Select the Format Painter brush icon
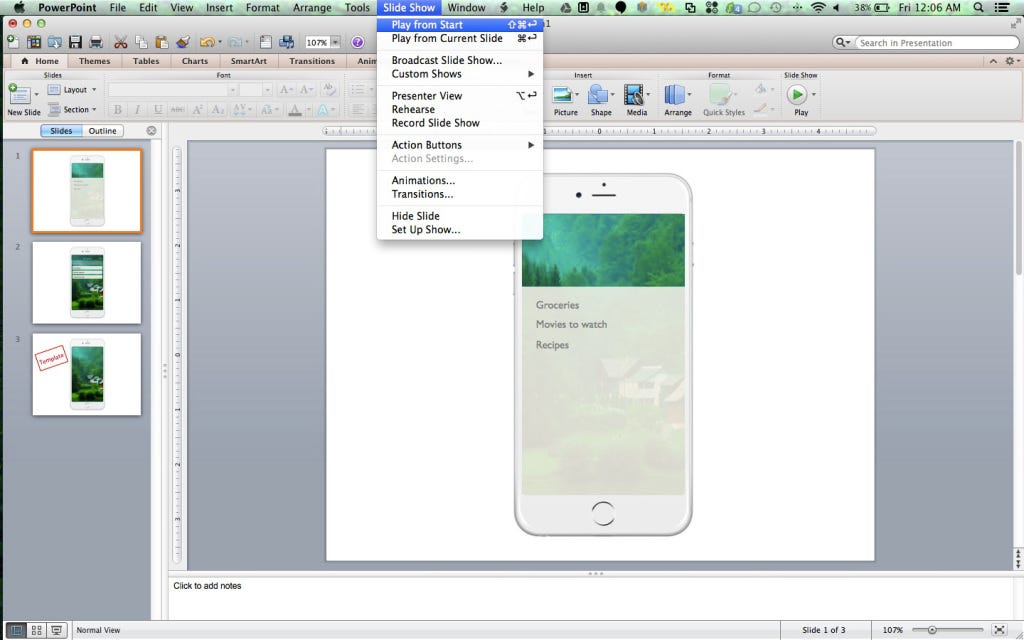 coord(183,42)
